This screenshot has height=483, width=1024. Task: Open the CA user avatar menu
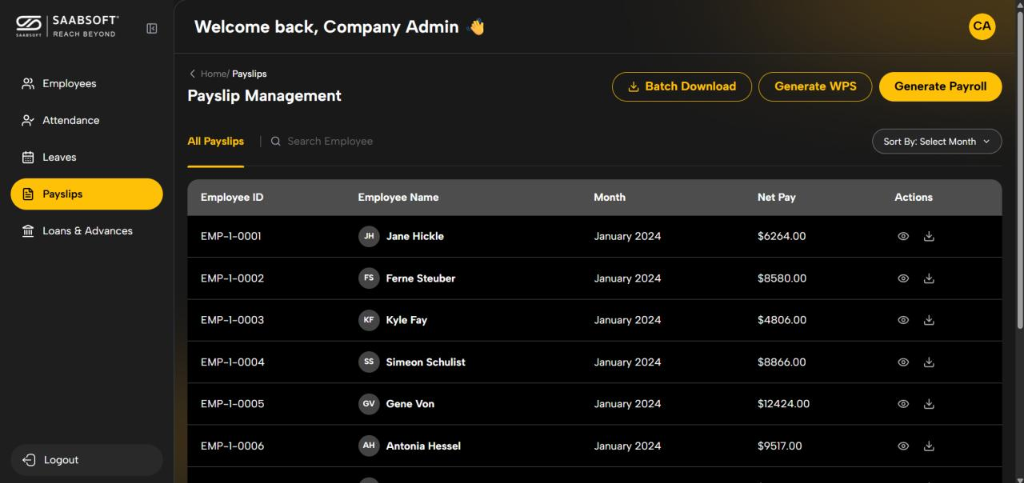click(x=982, y=27)
